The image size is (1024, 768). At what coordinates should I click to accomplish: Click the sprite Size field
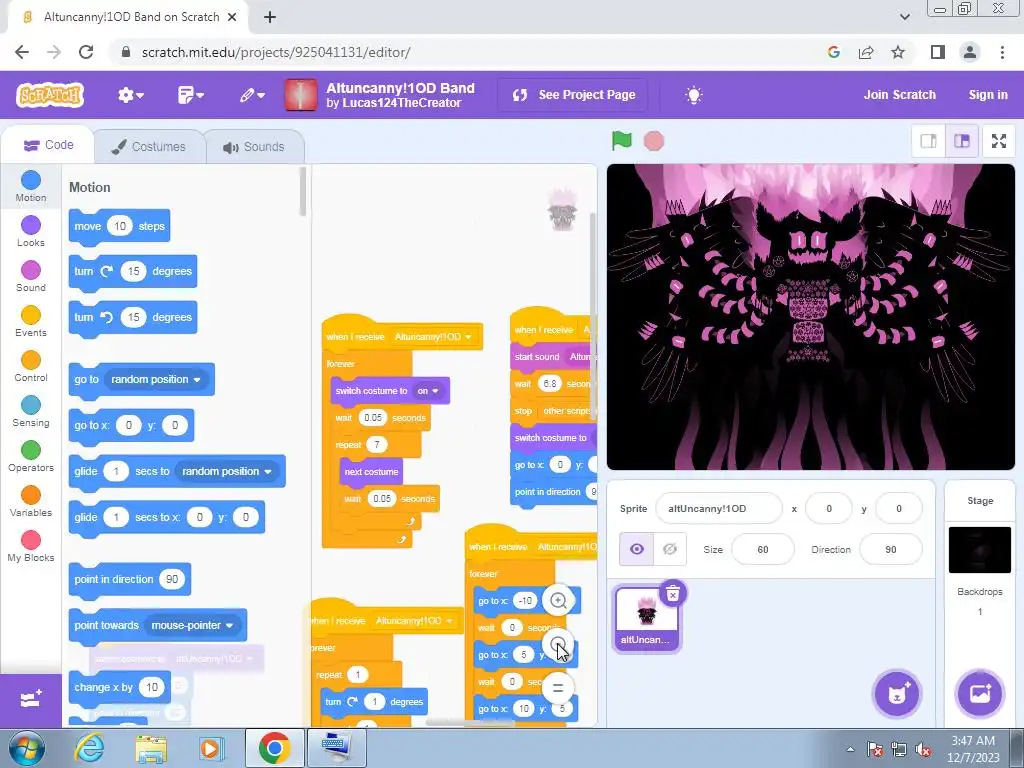(763, 549)
